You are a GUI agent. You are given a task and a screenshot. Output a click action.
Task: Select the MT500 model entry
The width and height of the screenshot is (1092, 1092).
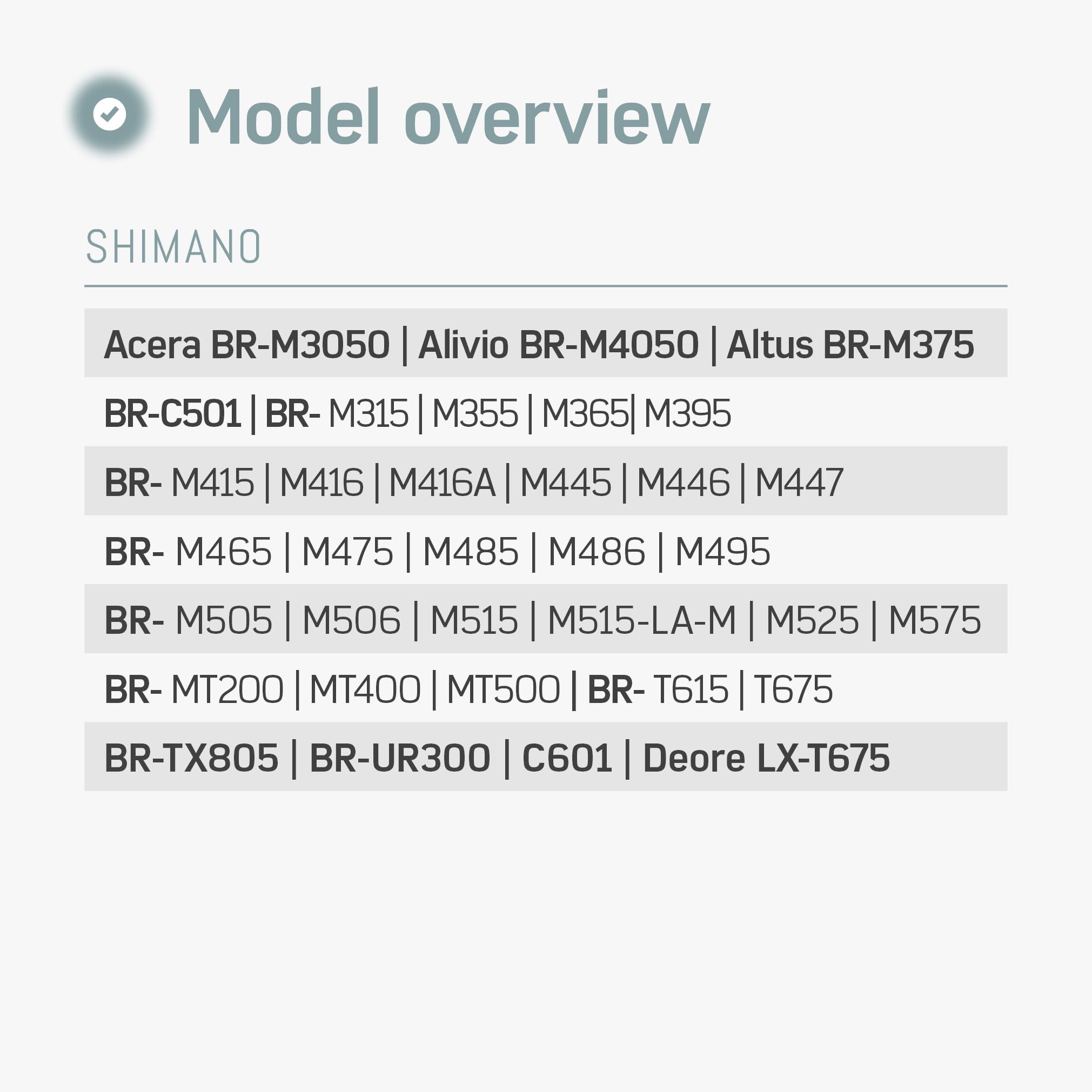503,689
